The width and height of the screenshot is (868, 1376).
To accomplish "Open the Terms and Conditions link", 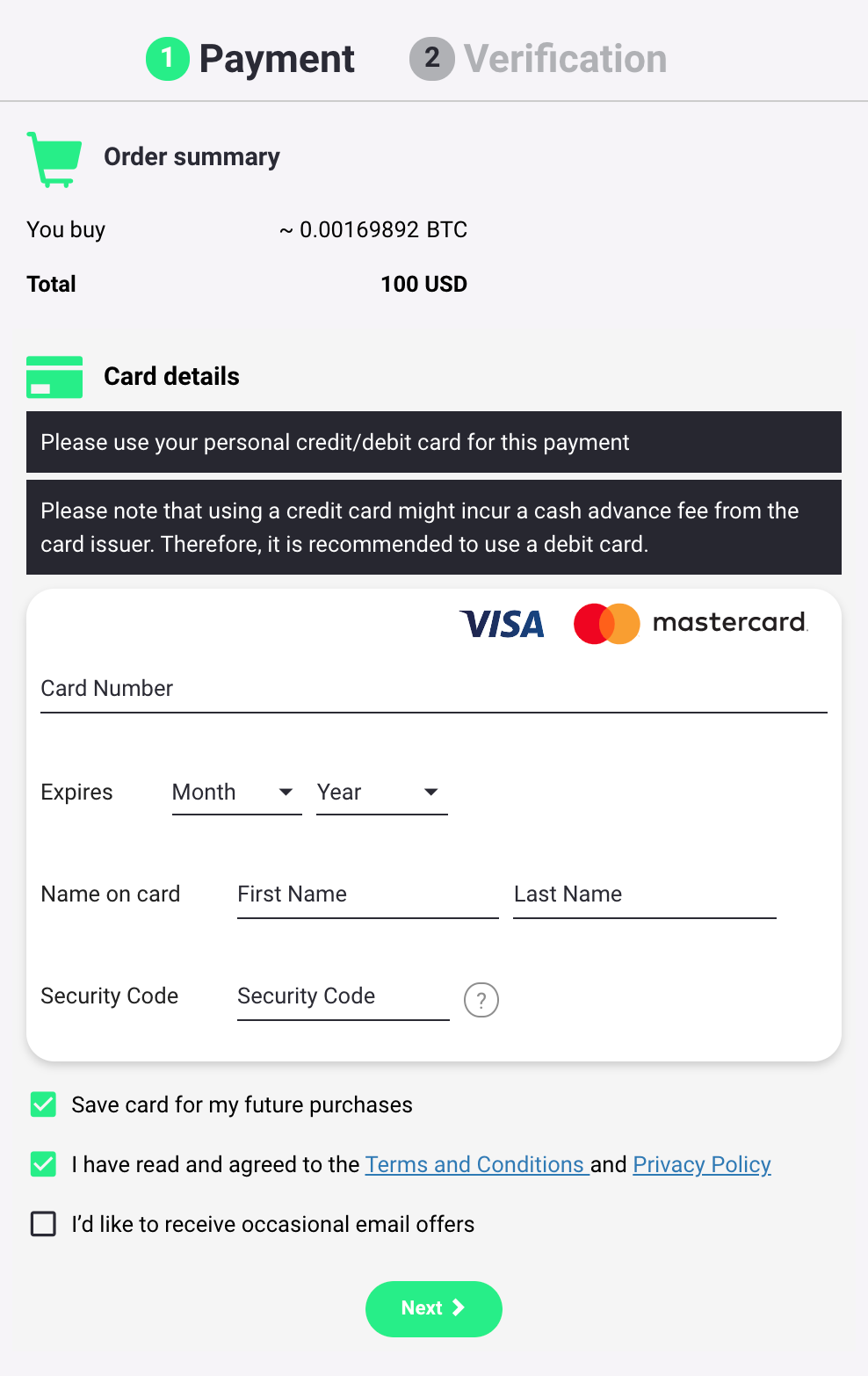I will point(475,1164).
